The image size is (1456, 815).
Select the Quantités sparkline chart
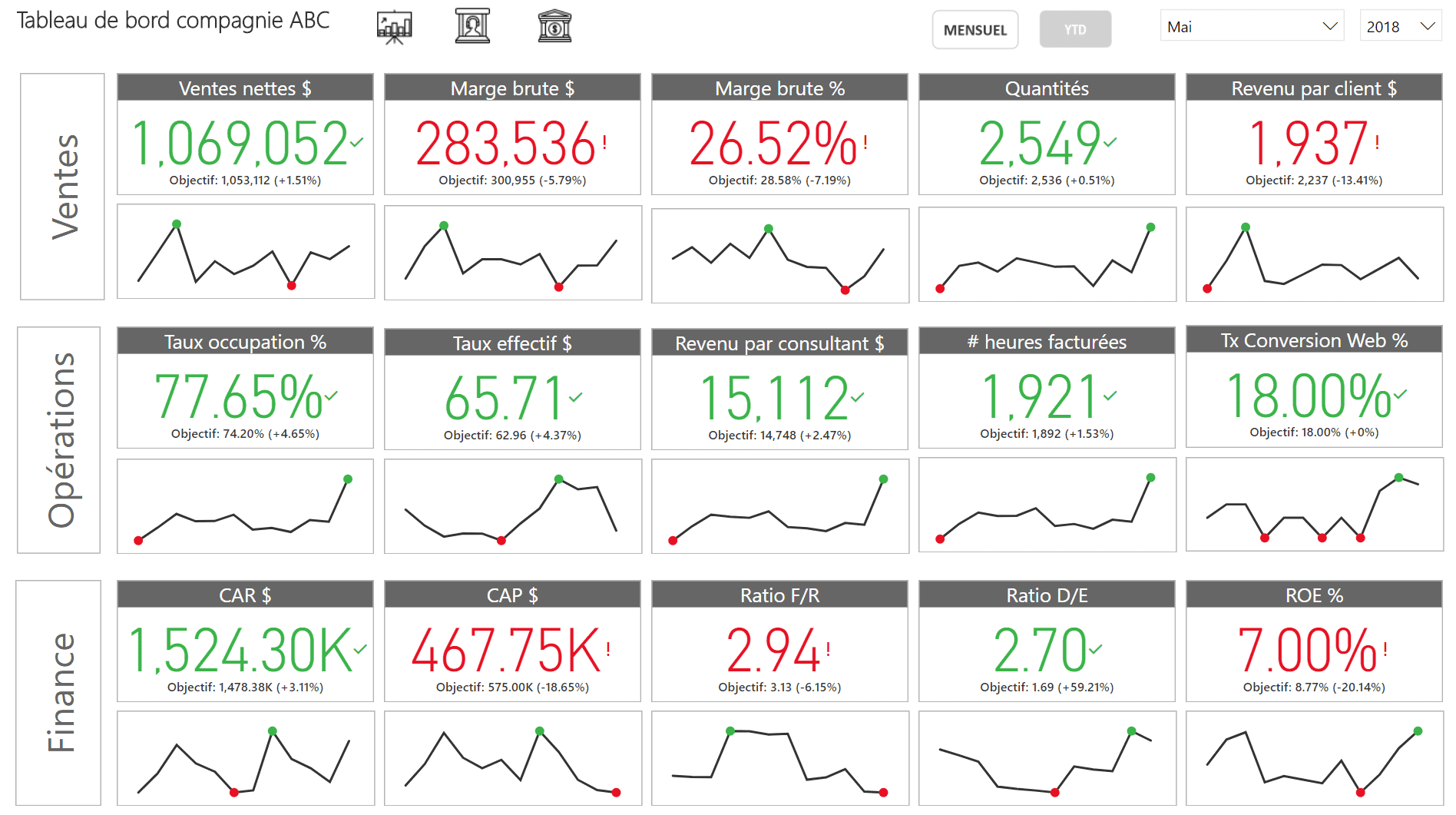[1047, 254]
